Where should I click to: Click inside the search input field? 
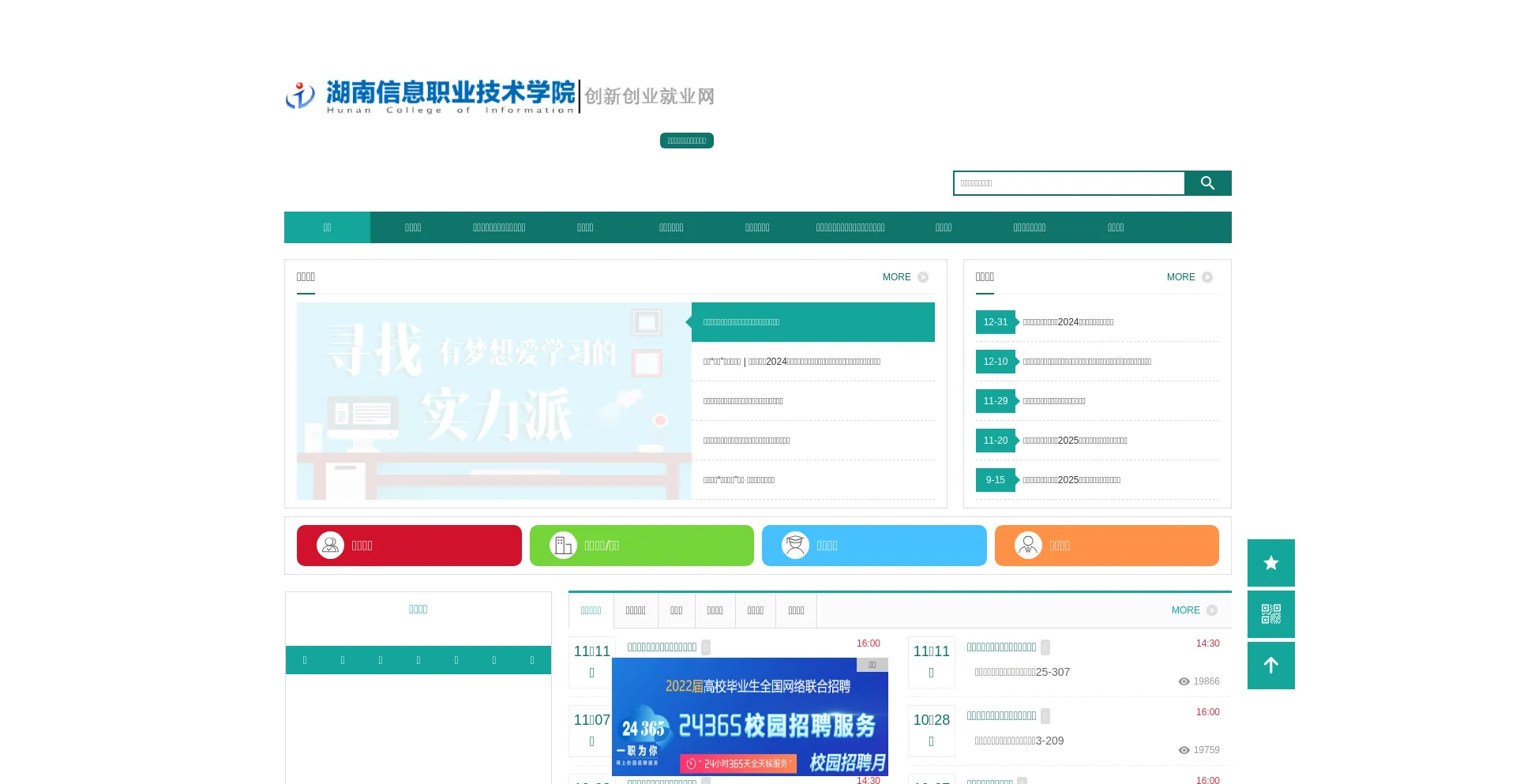(1069, 182)
